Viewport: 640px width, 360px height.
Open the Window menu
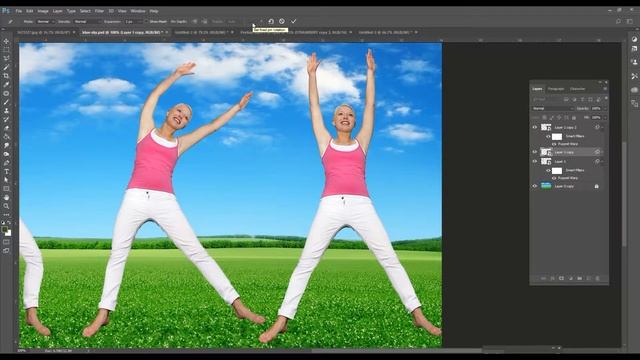pos(138,11)
